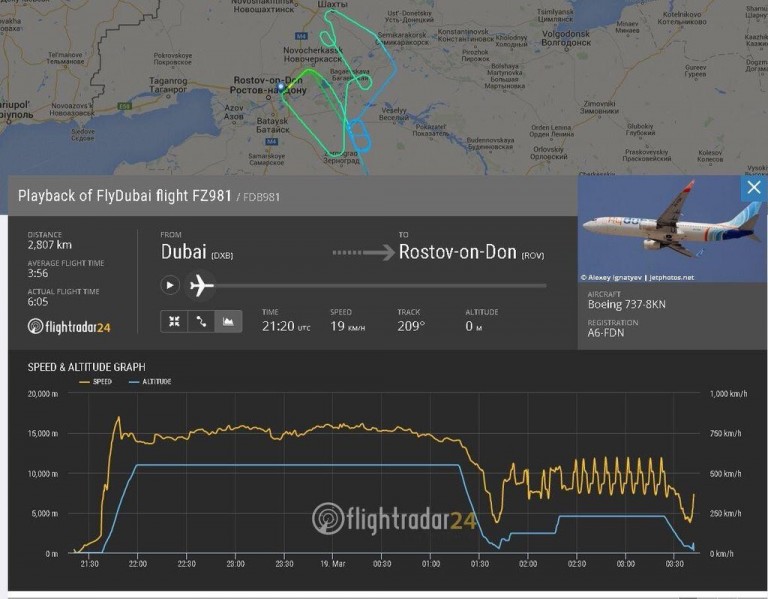Toggle the ALTITUDE series in the graph legend
Image resolution: width=768 pixels, height=599 pixels.
[149, 381]
